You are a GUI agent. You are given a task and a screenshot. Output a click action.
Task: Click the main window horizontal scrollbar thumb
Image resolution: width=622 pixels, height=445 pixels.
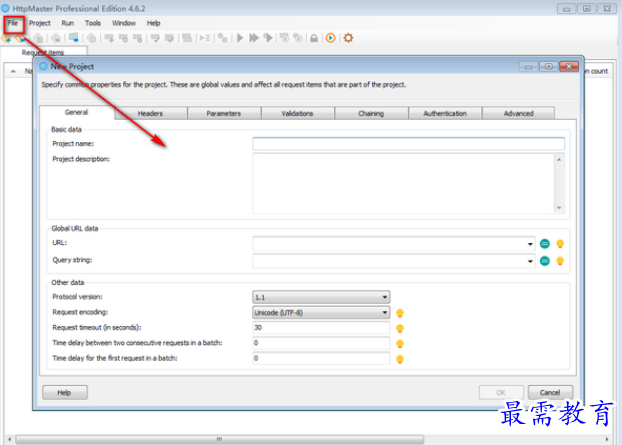coord(219,439)
